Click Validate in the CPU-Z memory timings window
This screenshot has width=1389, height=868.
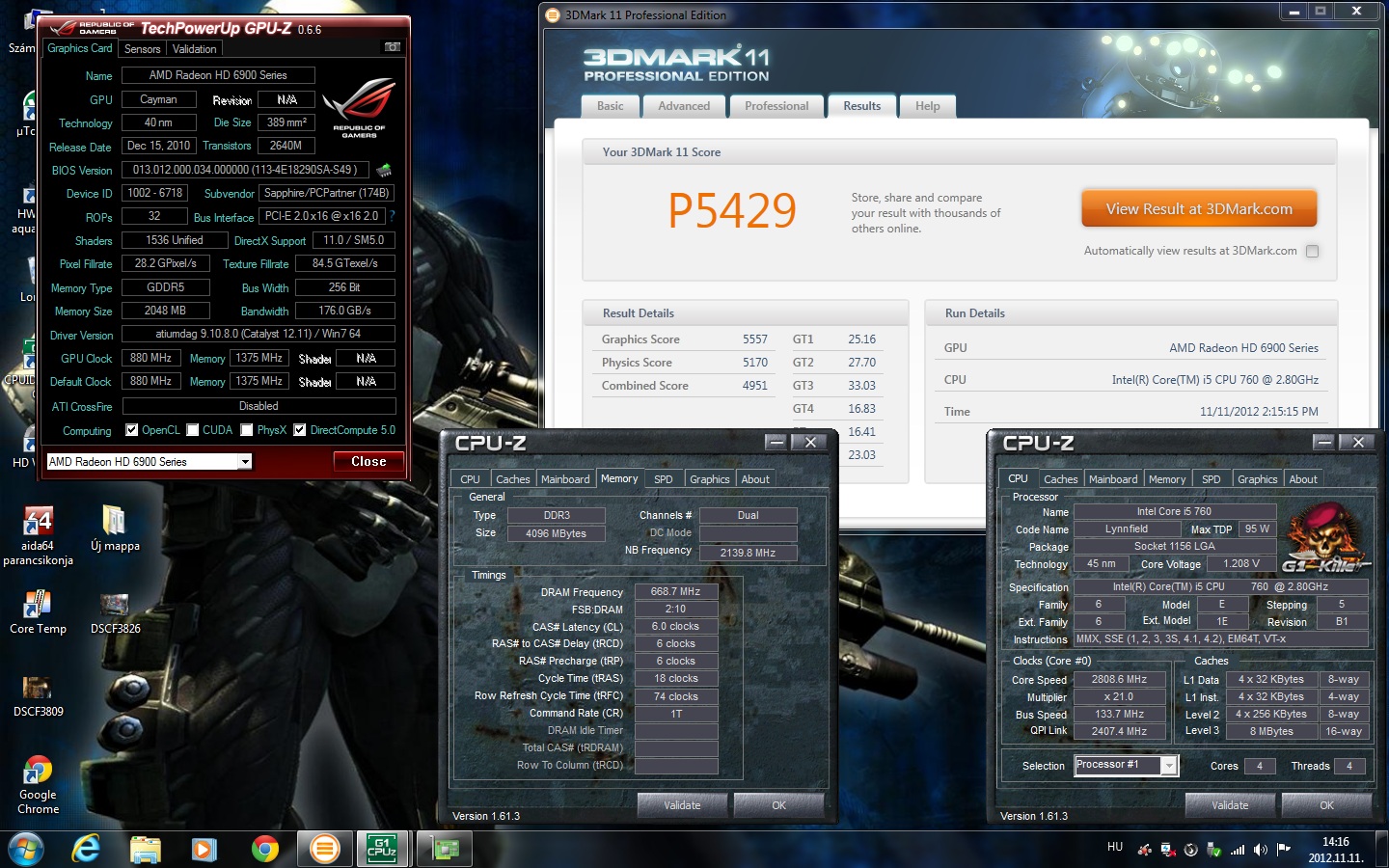tap(682, 805)
